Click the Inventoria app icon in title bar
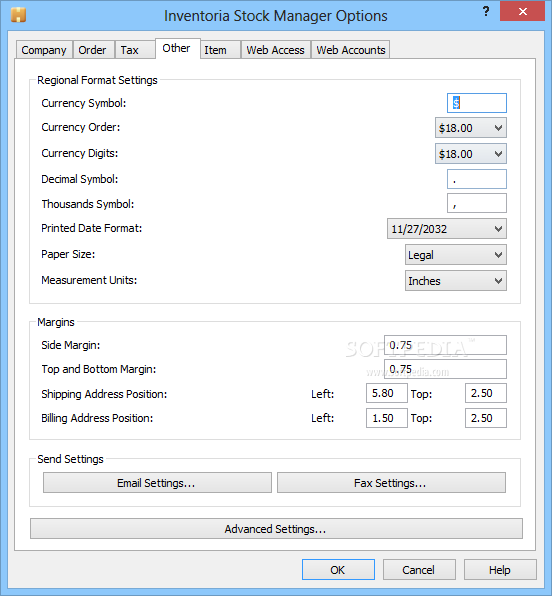The height and width of the screenshot is (596, 552). click(x=18, y=15)
